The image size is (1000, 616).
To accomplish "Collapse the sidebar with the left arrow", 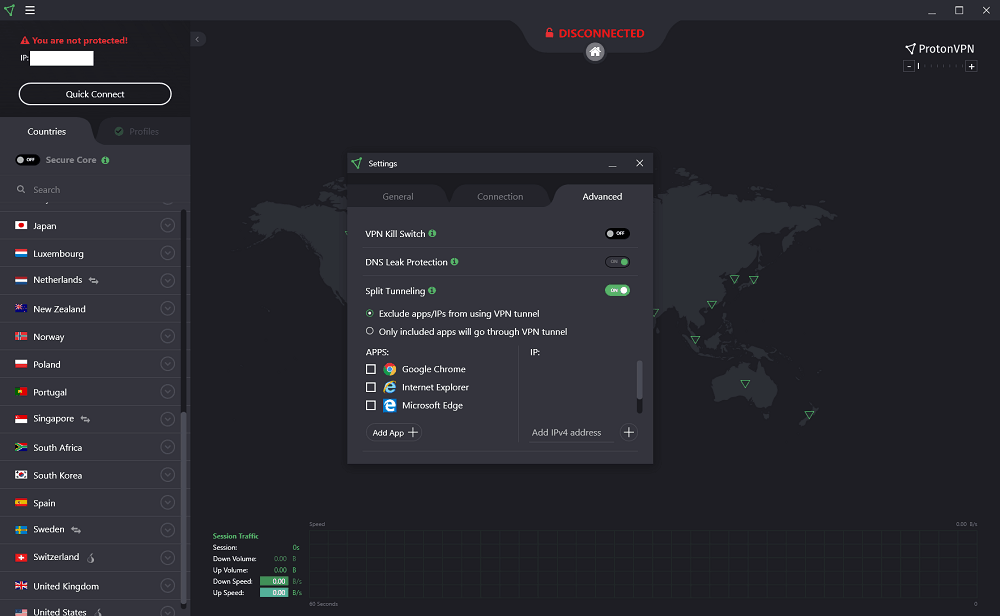I will (198, 40).
